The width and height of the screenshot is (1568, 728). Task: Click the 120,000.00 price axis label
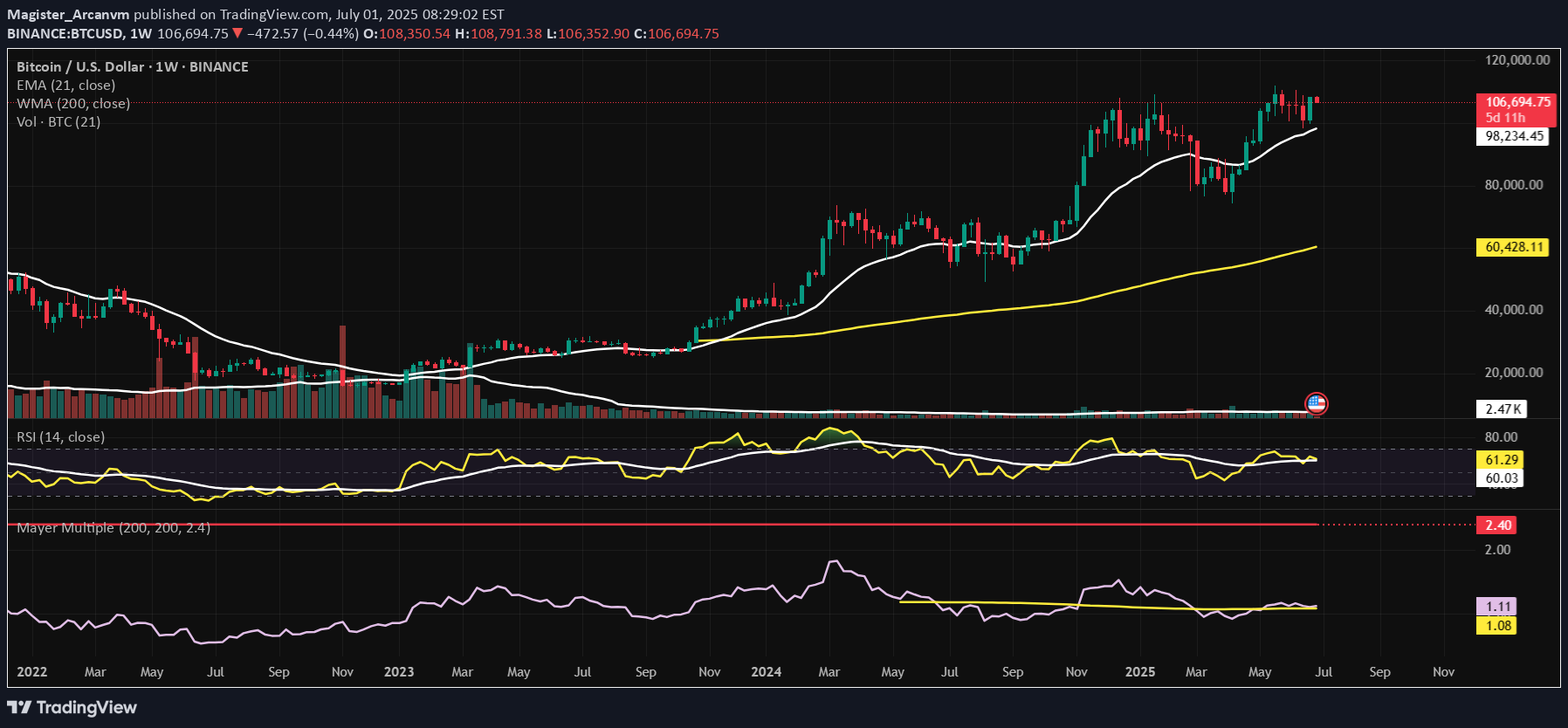tap(1517, 60)
